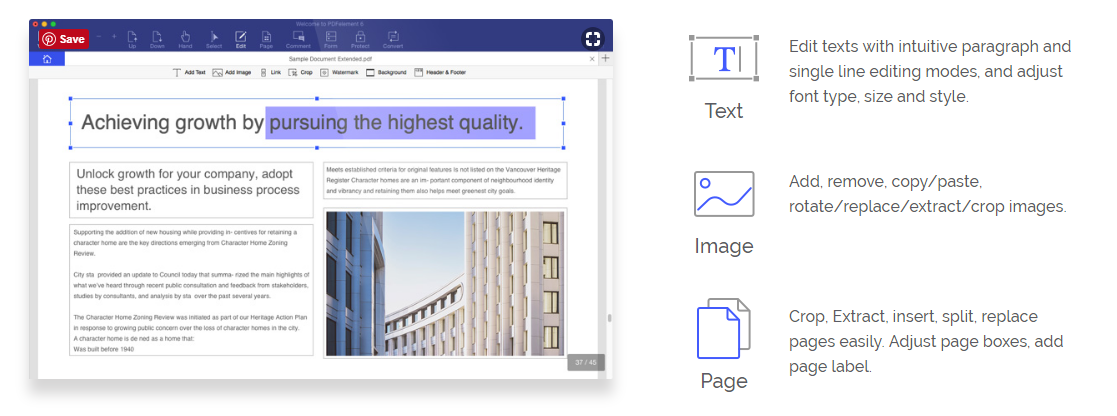Click Crop in edit toolbar
This screenshot has width=1117, height=416.
pos(301,73)
